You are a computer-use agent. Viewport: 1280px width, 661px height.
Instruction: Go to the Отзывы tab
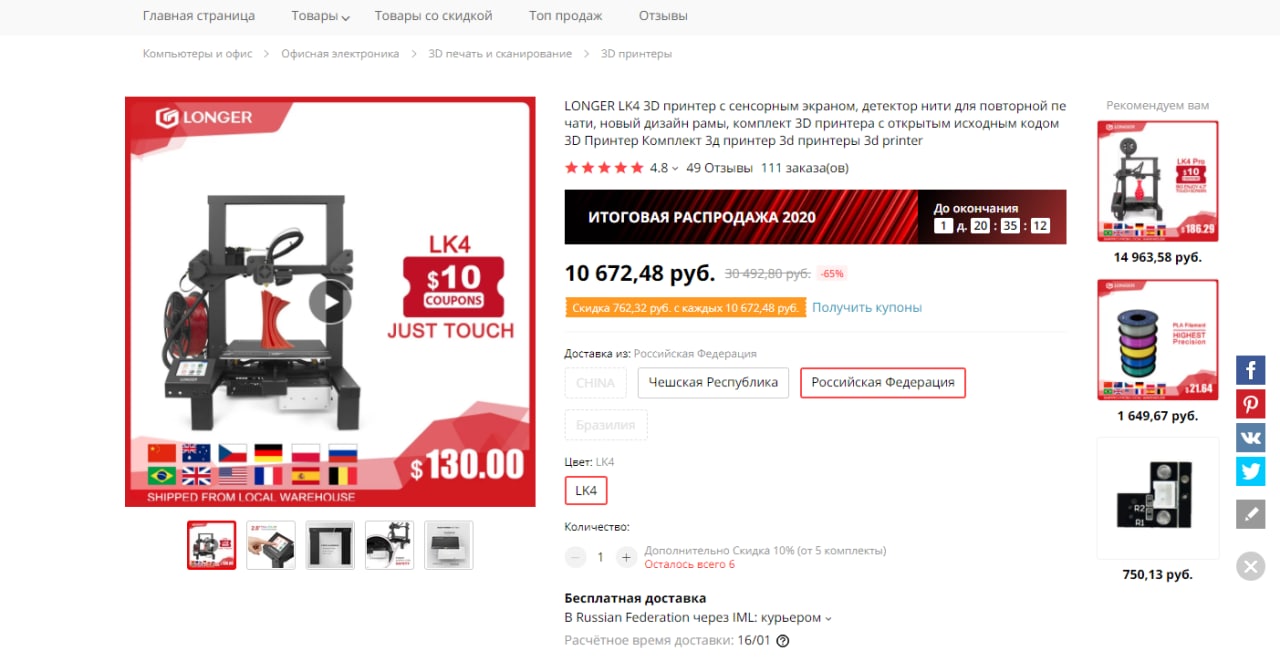663,16
